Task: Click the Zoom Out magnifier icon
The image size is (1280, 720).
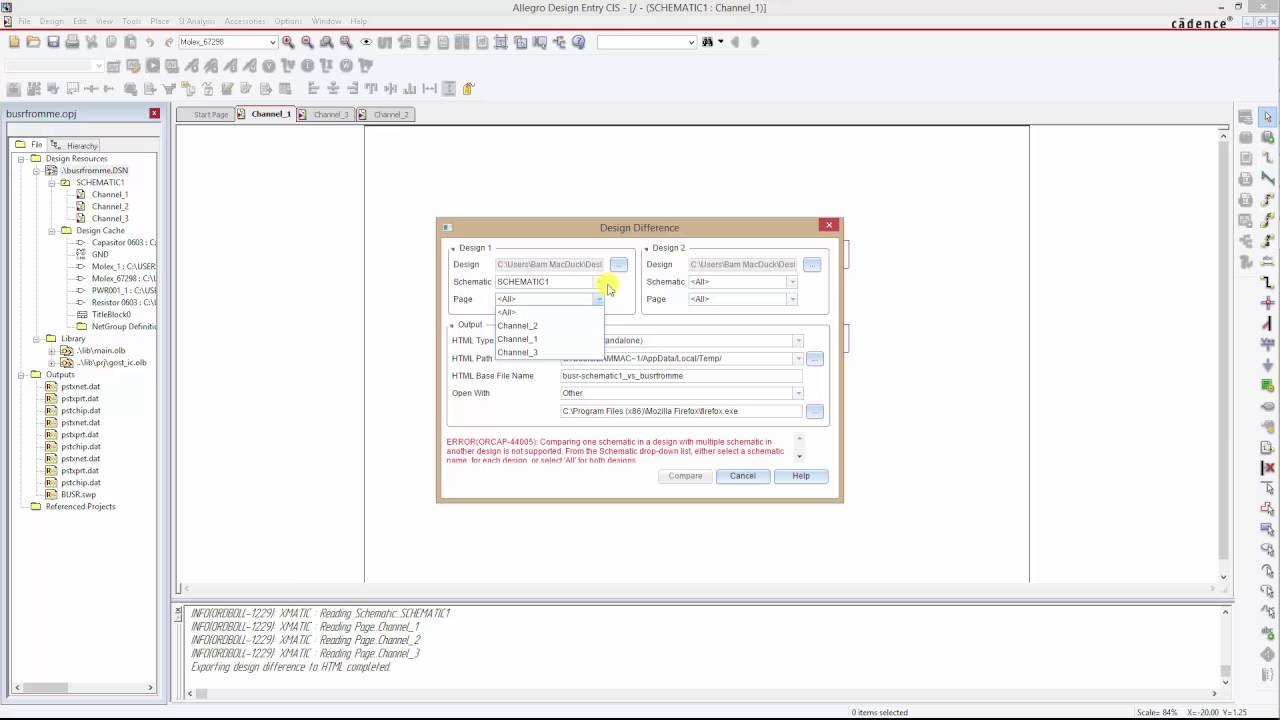Action: point(307,42)
